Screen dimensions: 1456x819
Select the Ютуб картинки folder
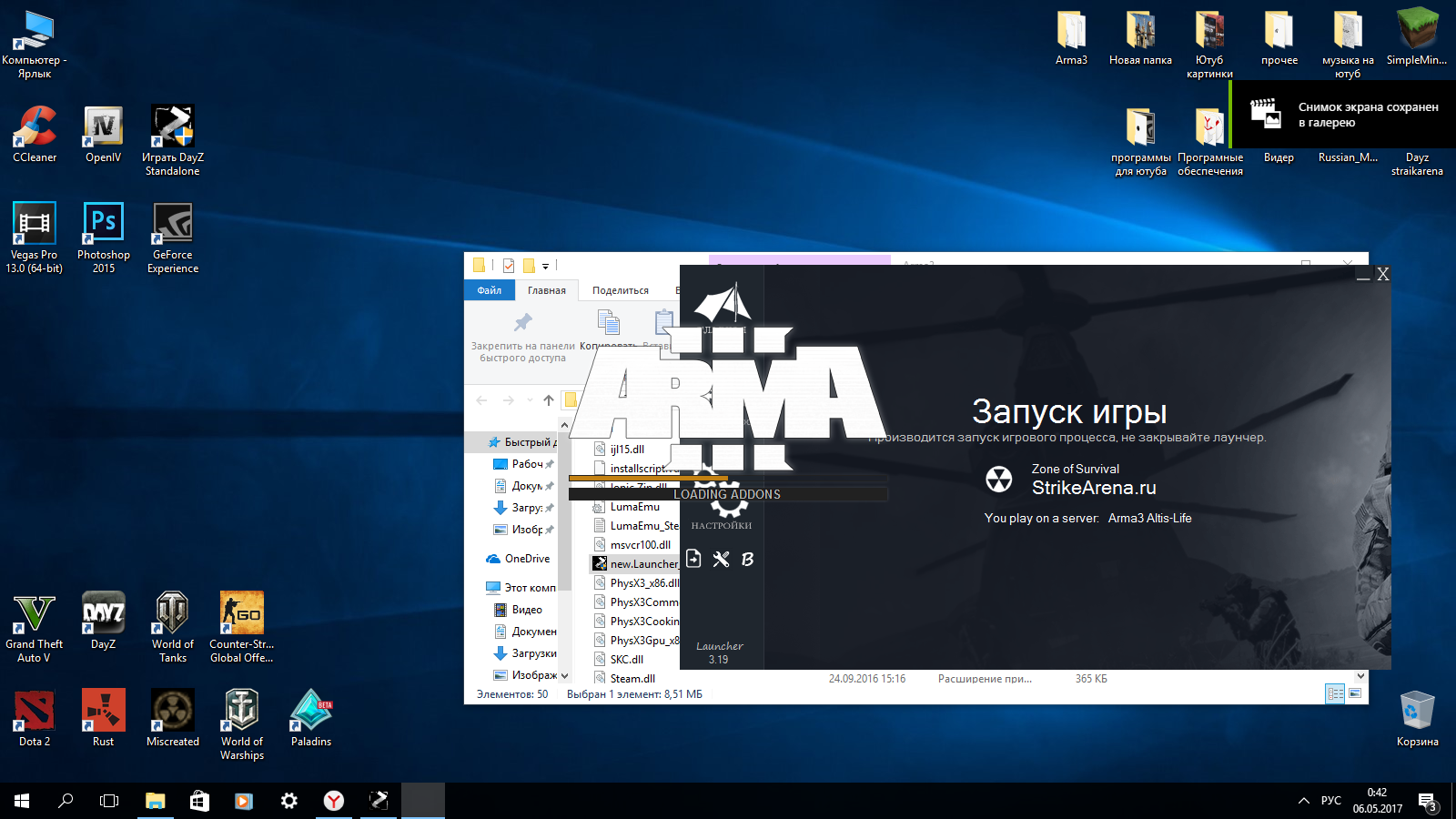(1210, 44)
